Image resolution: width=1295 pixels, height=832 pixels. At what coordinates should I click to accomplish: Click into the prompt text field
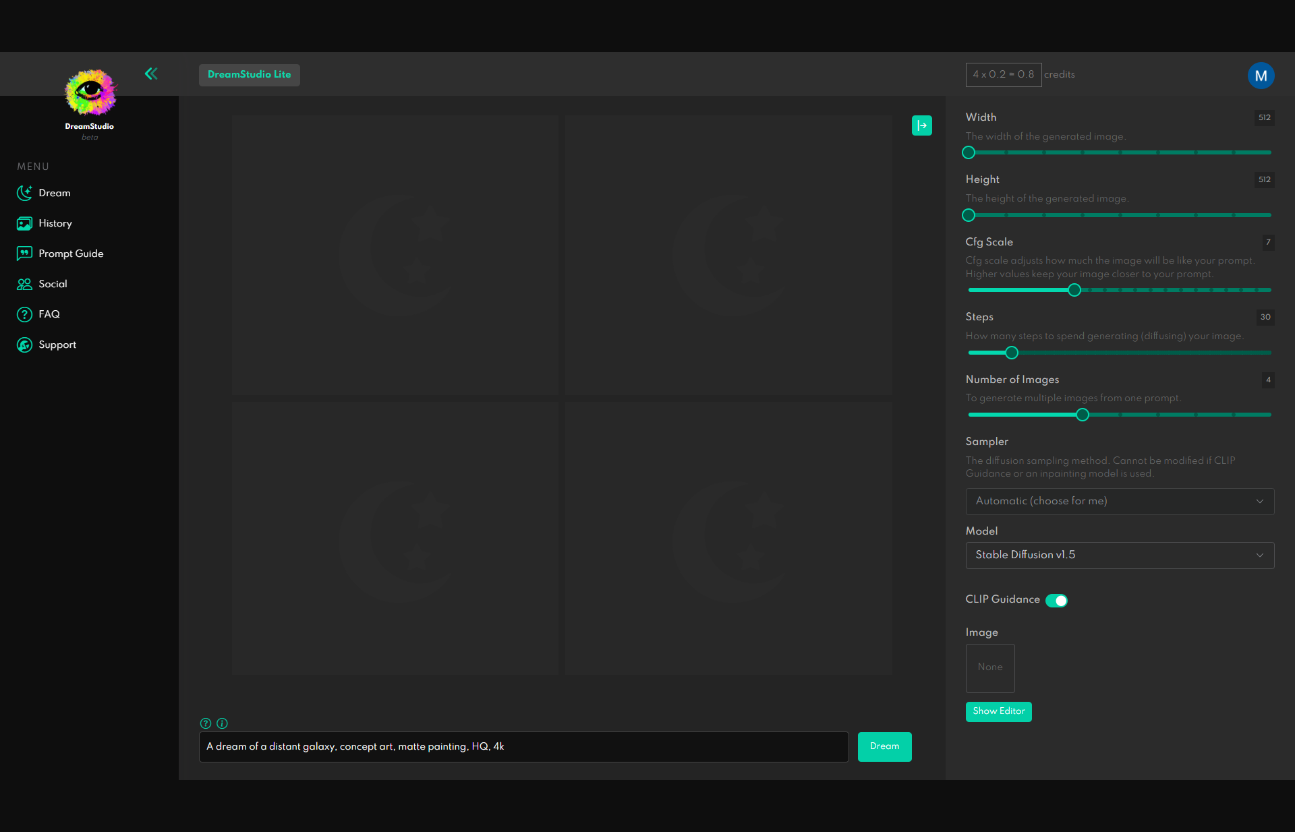[523, 746]
